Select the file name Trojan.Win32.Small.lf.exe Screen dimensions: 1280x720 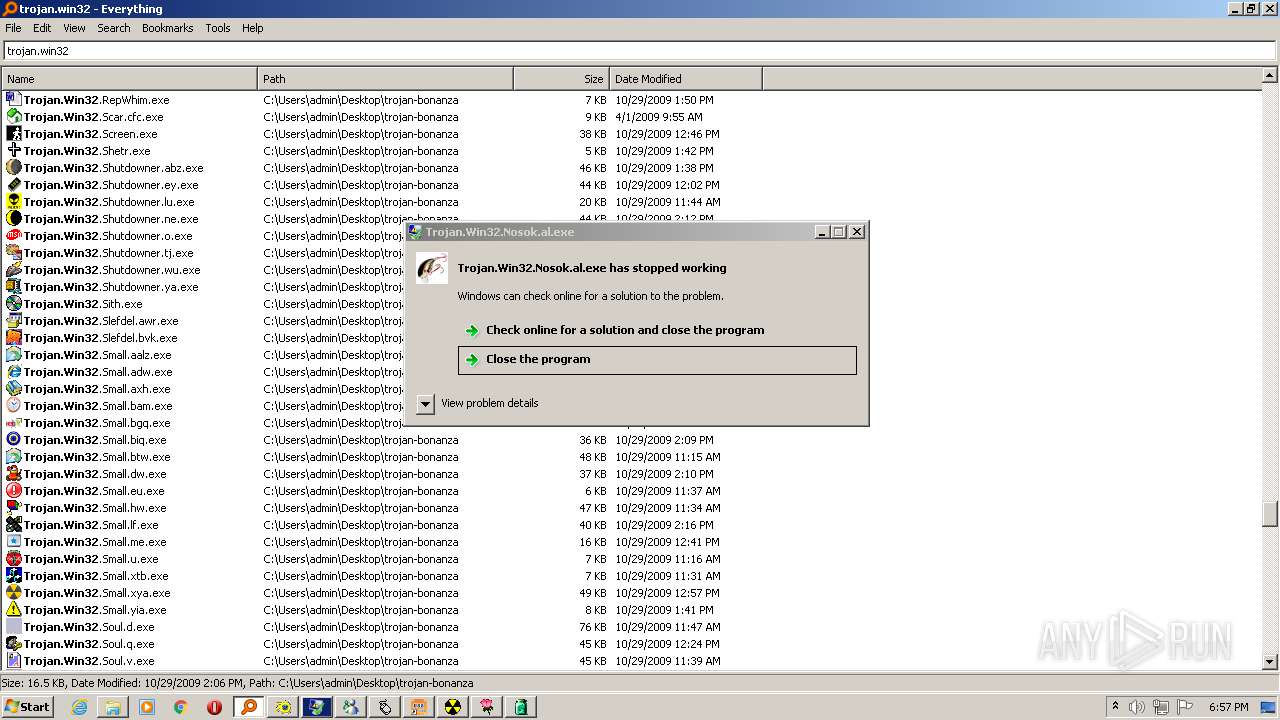(91, 525)
